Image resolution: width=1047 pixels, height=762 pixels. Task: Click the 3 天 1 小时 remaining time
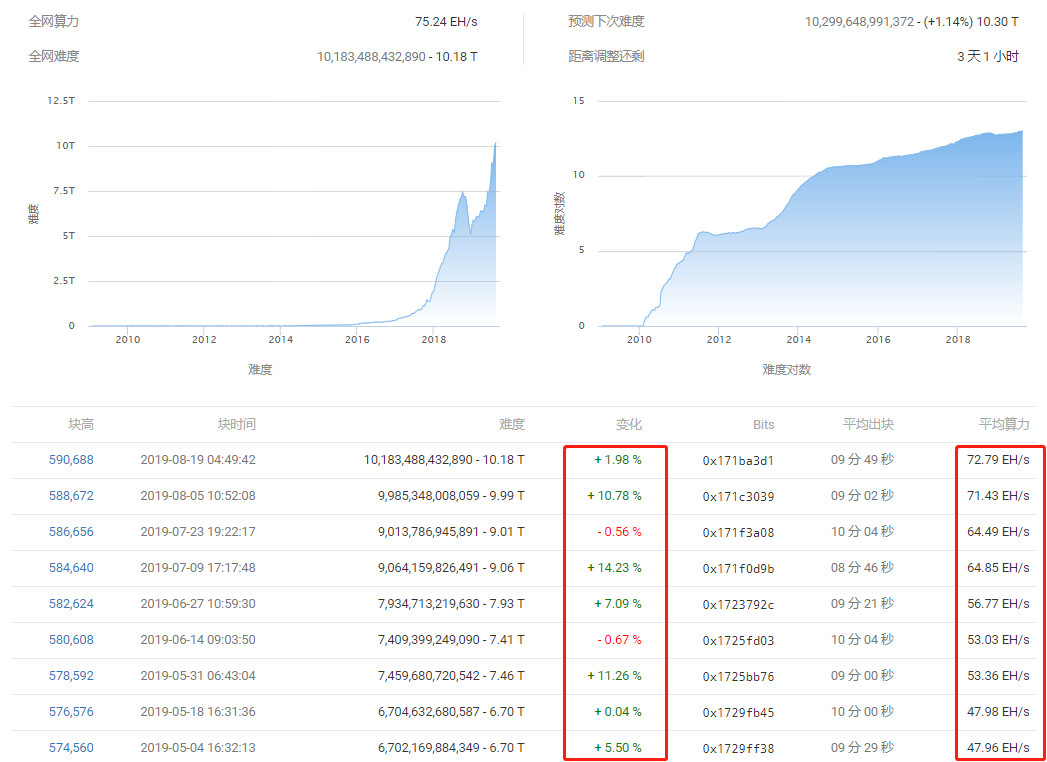(x=988, y=56)
